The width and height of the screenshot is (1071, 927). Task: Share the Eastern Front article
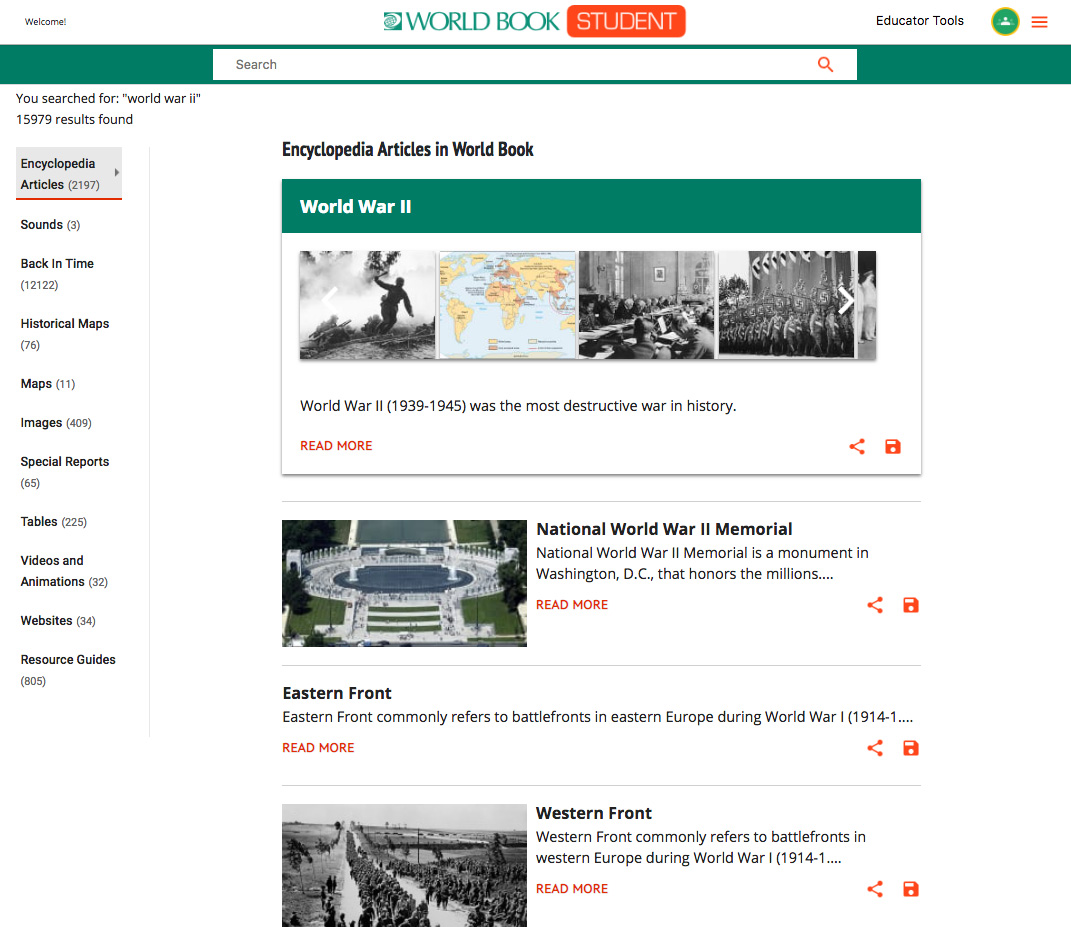point(875,747)
